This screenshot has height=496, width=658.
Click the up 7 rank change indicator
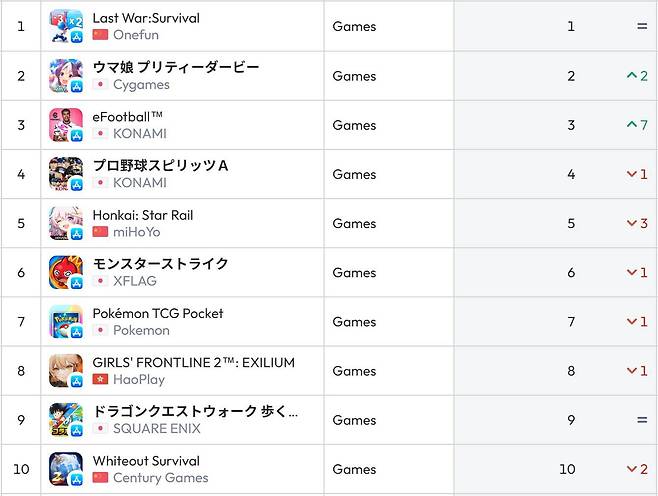pyautogui.click(x=637, y=125)
